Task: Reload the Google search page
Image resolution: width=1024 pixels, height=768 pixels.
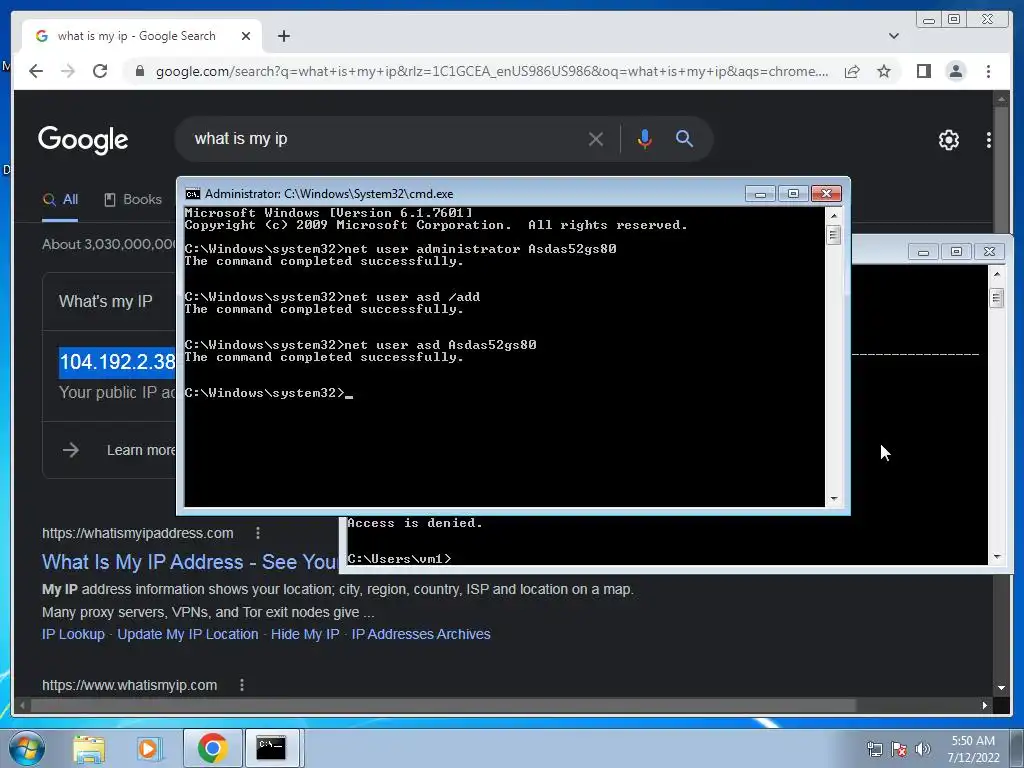Action: (100, 71)
